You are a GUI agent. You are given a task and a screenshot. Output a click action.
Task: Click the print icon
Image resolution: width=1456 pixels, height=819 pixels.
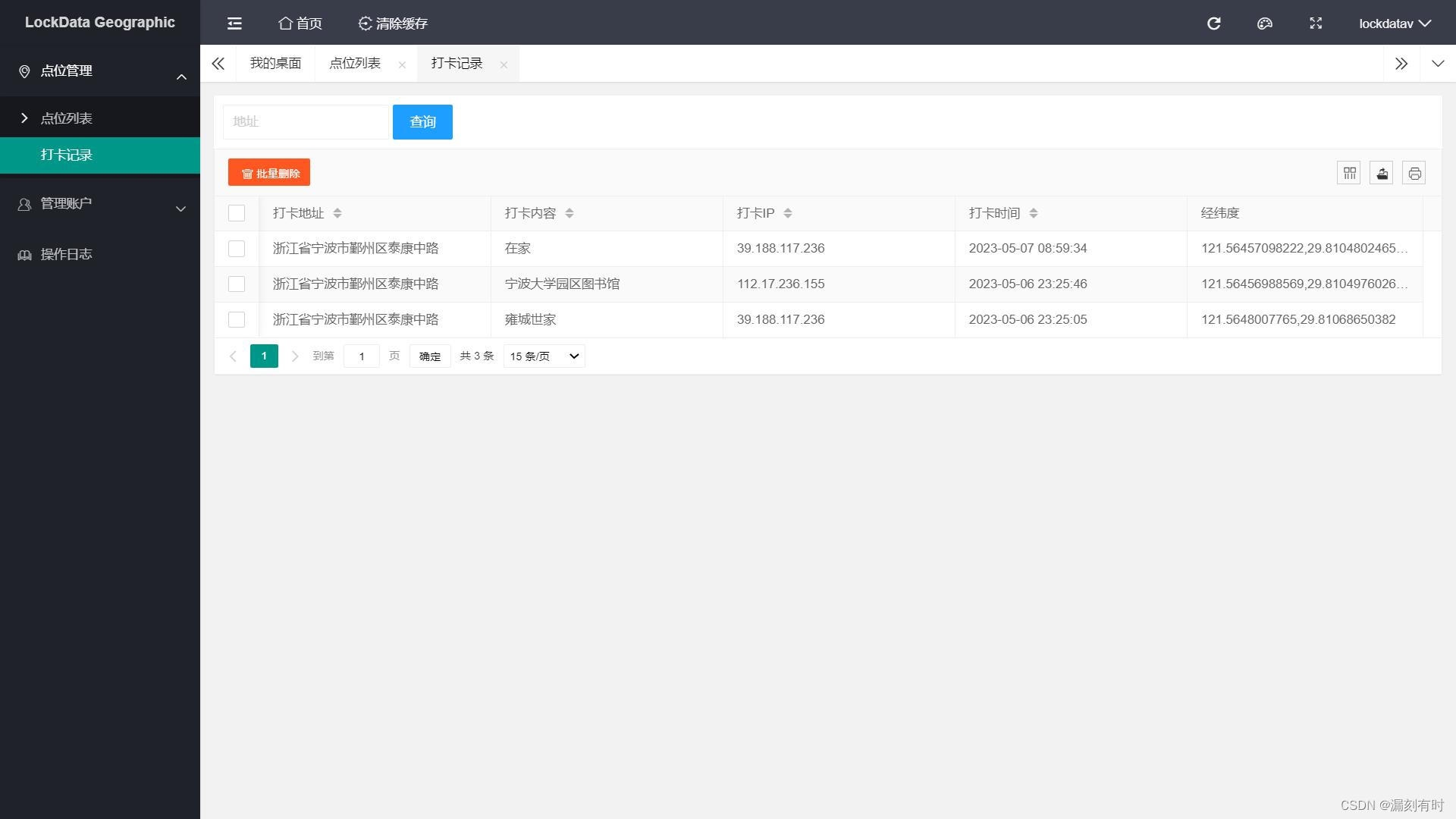pos(1414,173)
